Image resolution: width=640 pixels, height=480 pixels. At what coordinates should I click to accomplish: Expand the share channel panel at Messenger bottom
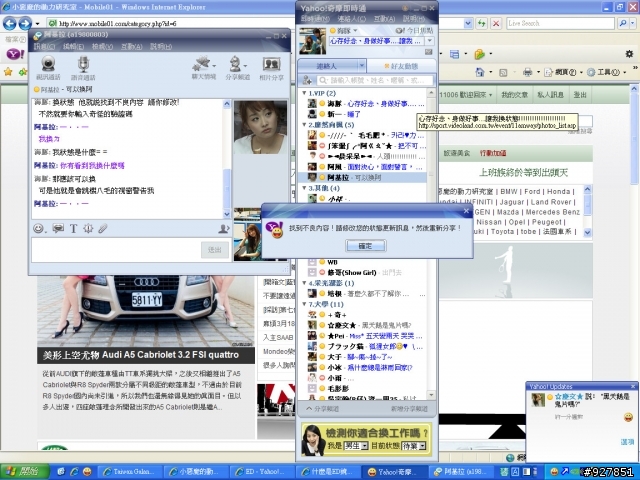pos(322,409)
